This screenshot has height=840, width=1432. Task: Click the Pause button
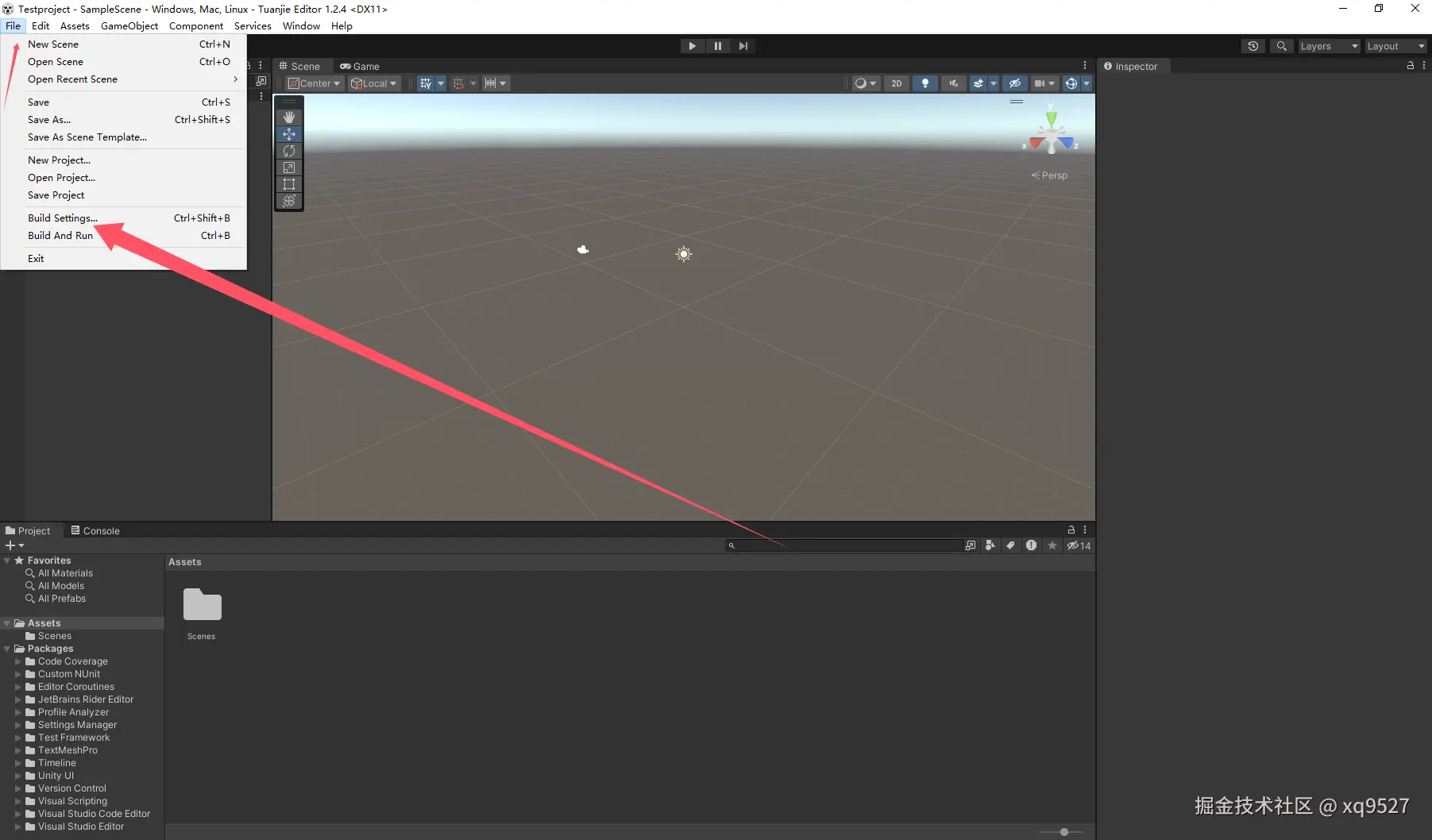(x=718, y=46)
